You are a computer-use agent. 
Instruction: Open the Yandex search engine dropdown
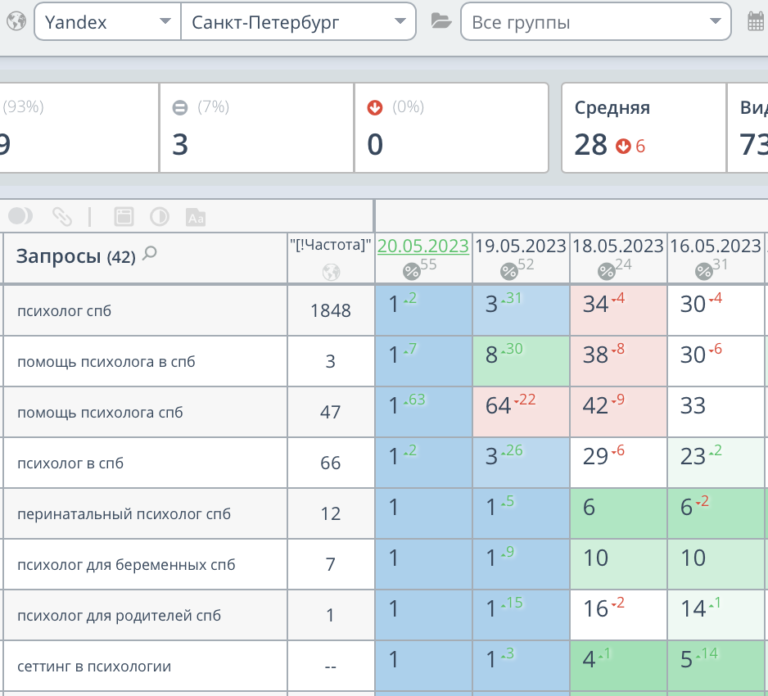tap(107, 21)
